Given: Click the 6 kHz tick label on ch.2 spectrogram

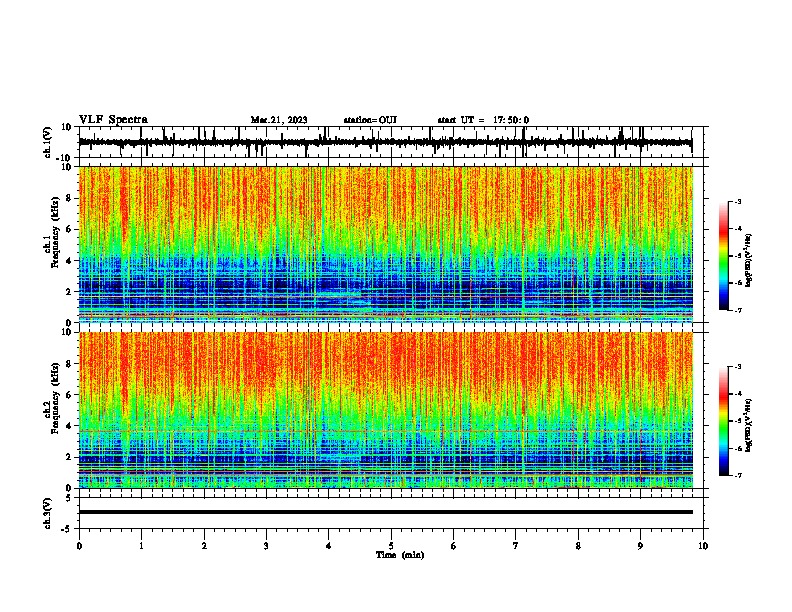Looking at the screenshot, I should (x=69, y=395).
